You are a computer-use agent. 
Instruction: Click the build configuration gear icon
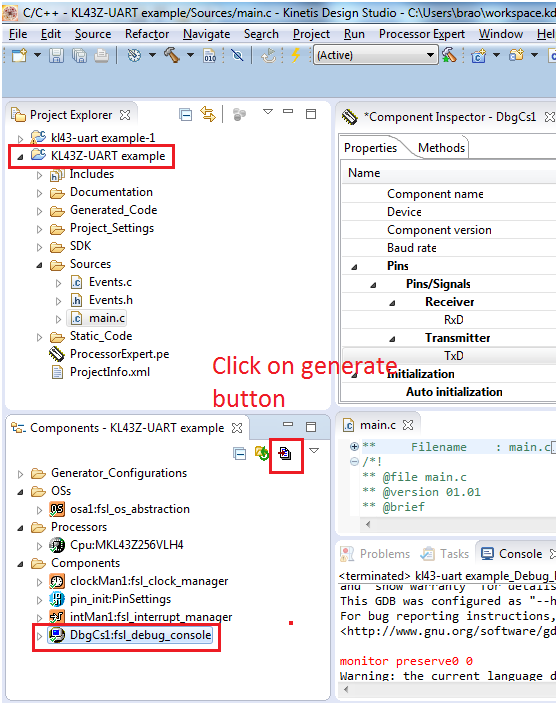[134, 55]
